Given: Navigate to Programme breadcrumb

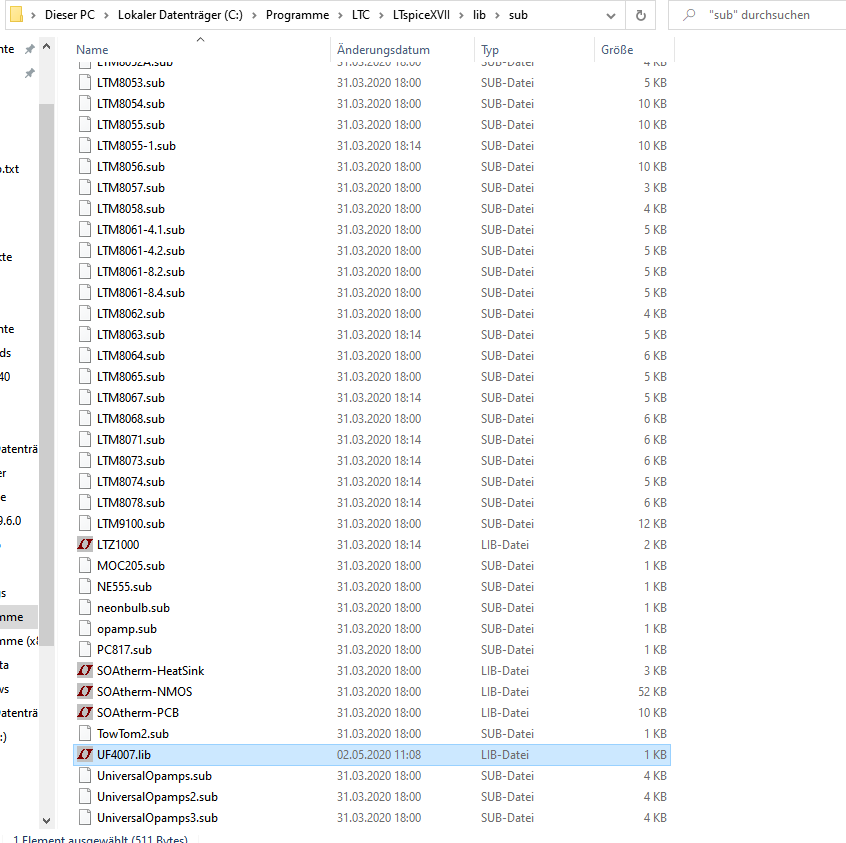Looking at the screenshot, I should click(x=297, y=15).
